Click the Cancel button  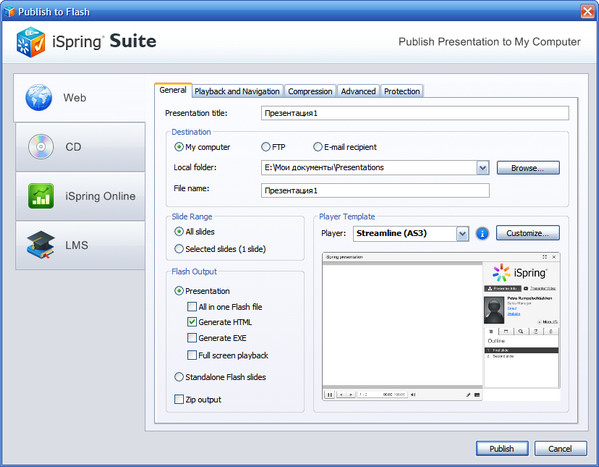point(560,448)
